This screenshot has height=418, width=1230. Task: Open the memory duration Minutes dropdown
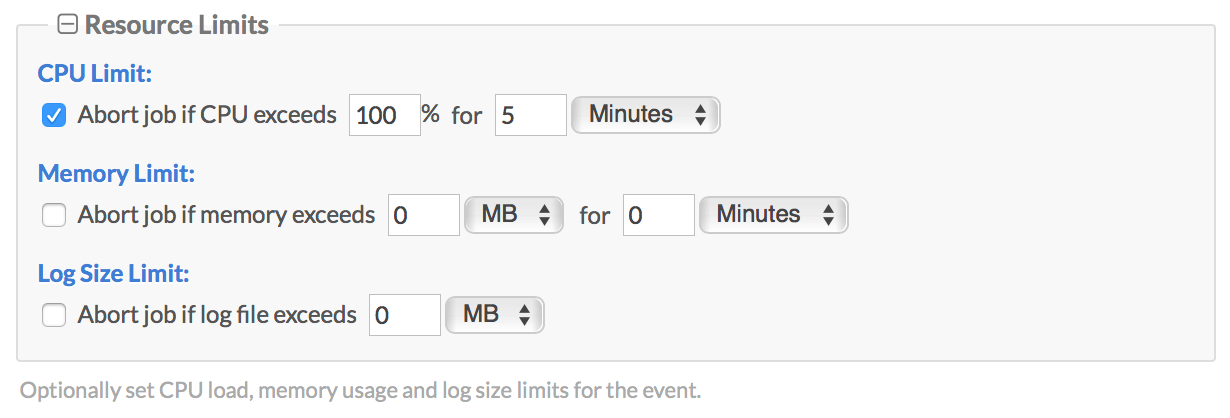pos(773,215)
